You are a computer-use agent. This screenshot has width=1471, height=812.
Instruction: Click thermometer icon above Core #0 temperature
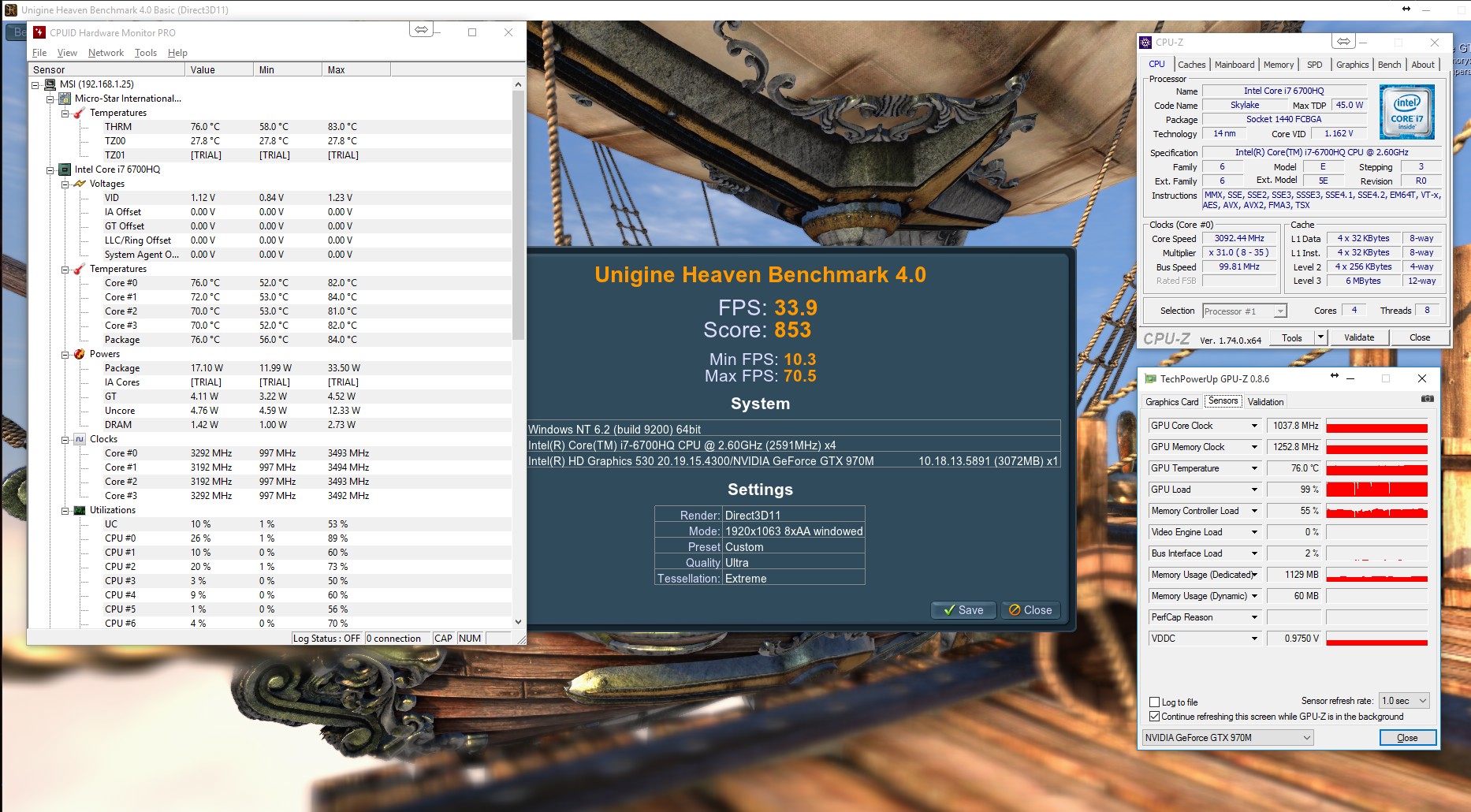click(80, 269)
